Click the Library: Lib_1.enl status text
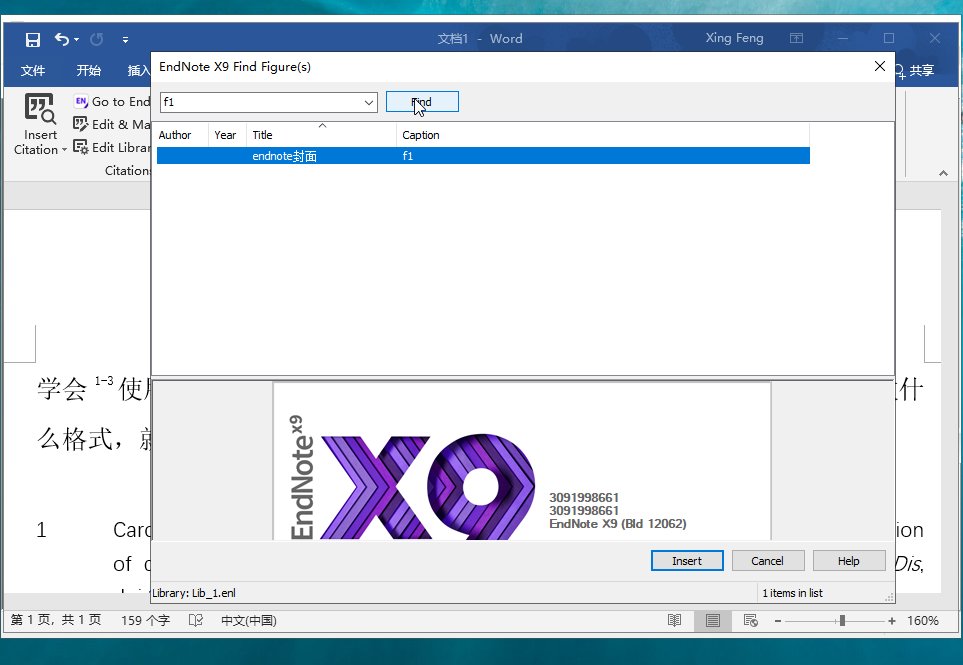 [194, 593]
